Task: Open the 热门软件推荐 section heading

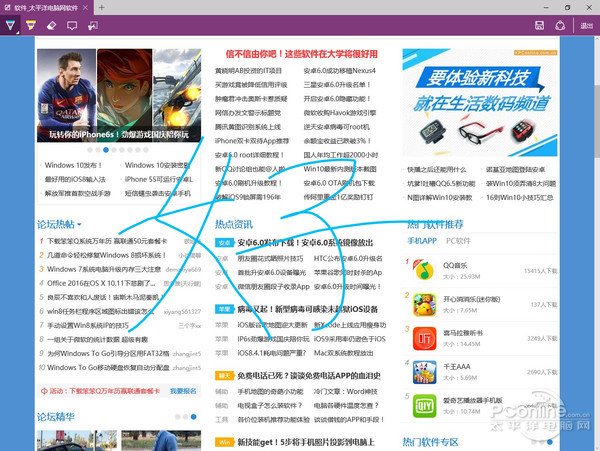Action: pyautogui.click(x=435, y=224)
